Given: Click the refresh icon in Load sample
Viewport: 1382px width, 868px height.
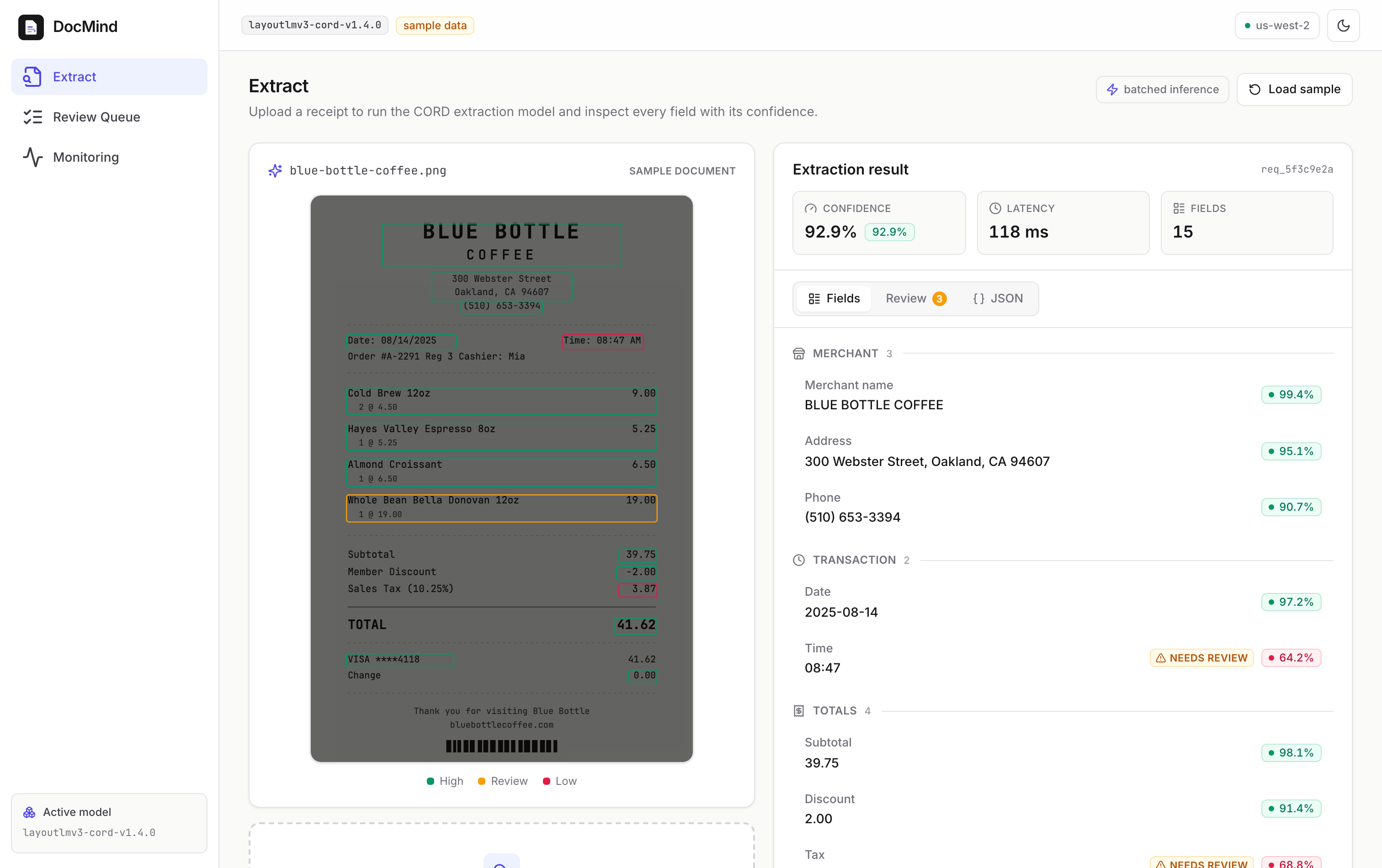Looking at the screenshot, I should pos(1254,89).
